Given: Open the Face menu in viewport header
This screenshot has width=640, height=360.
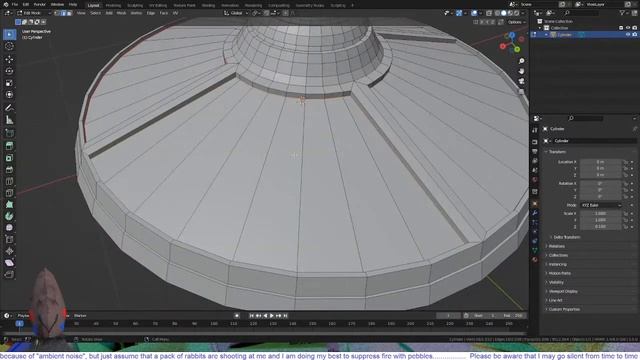Looking at the screenshot, I should [x=164, y=13].
